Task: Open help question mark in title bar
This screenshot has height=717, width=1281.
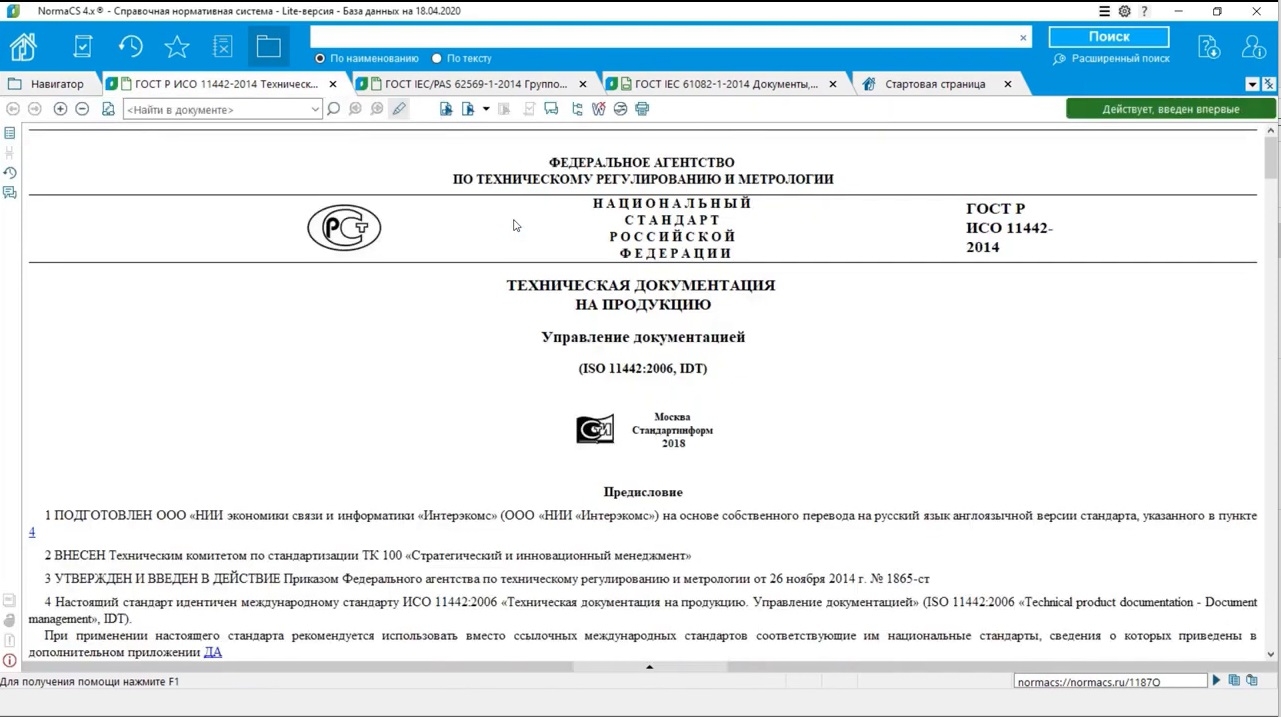Action: [1144, 11]
